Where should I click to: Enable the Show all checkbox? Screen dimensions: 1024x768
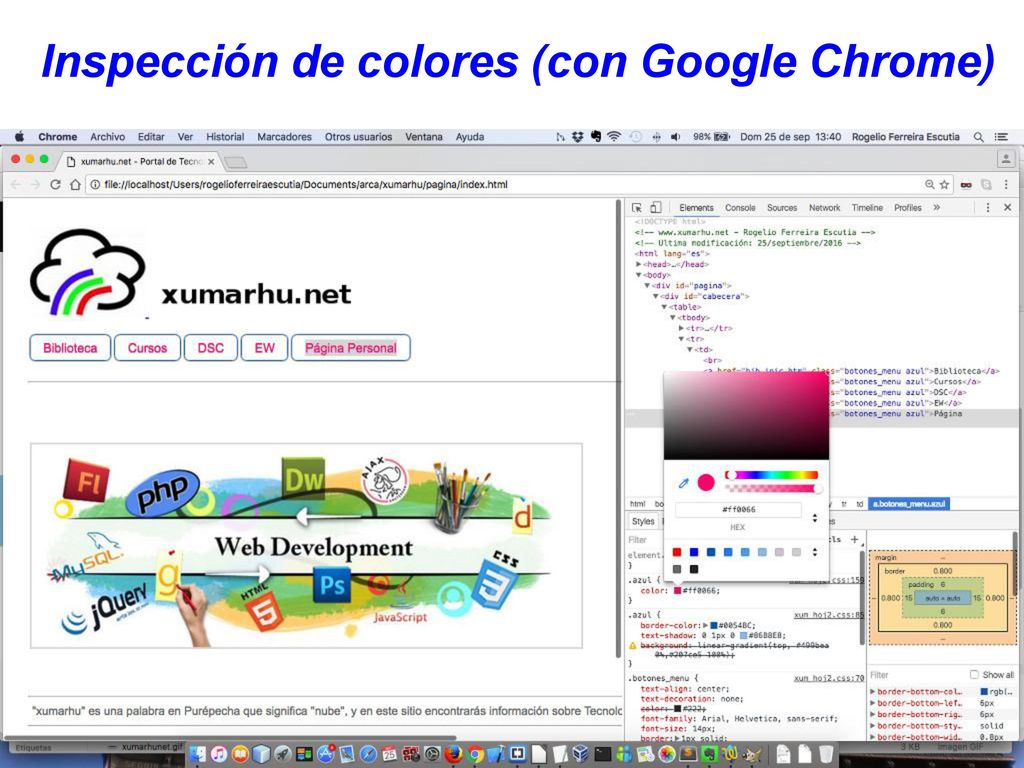(x=974, y=675)
